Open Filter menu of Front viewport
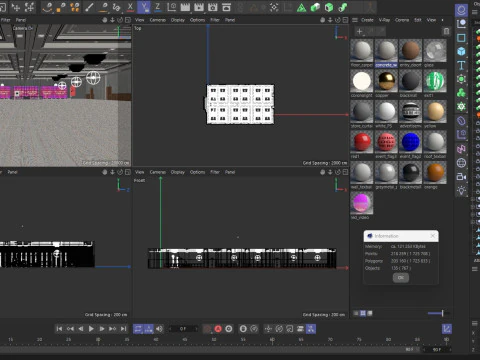The image size is (480, 360). click(x=215, y=172)
